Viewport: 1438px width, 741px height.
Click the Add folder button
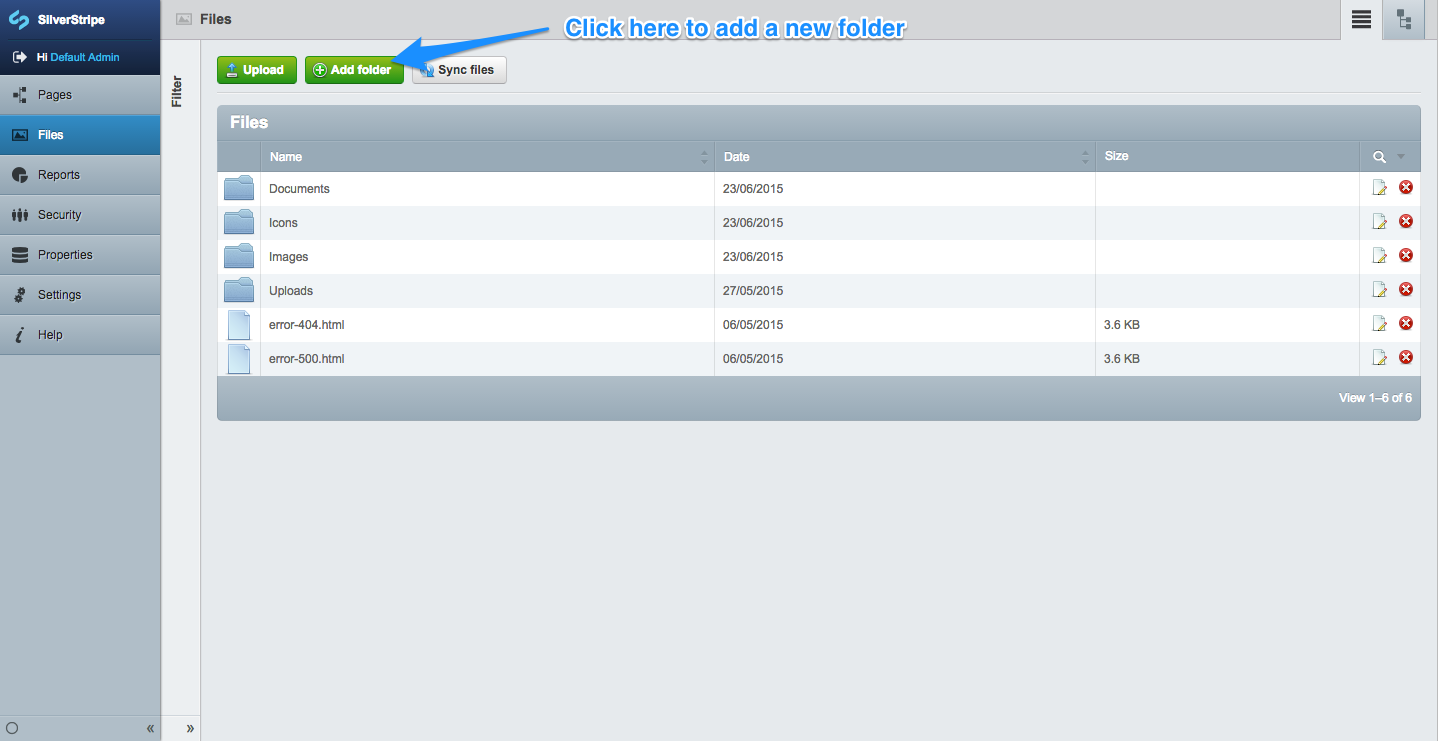click(x=354, y=69)
